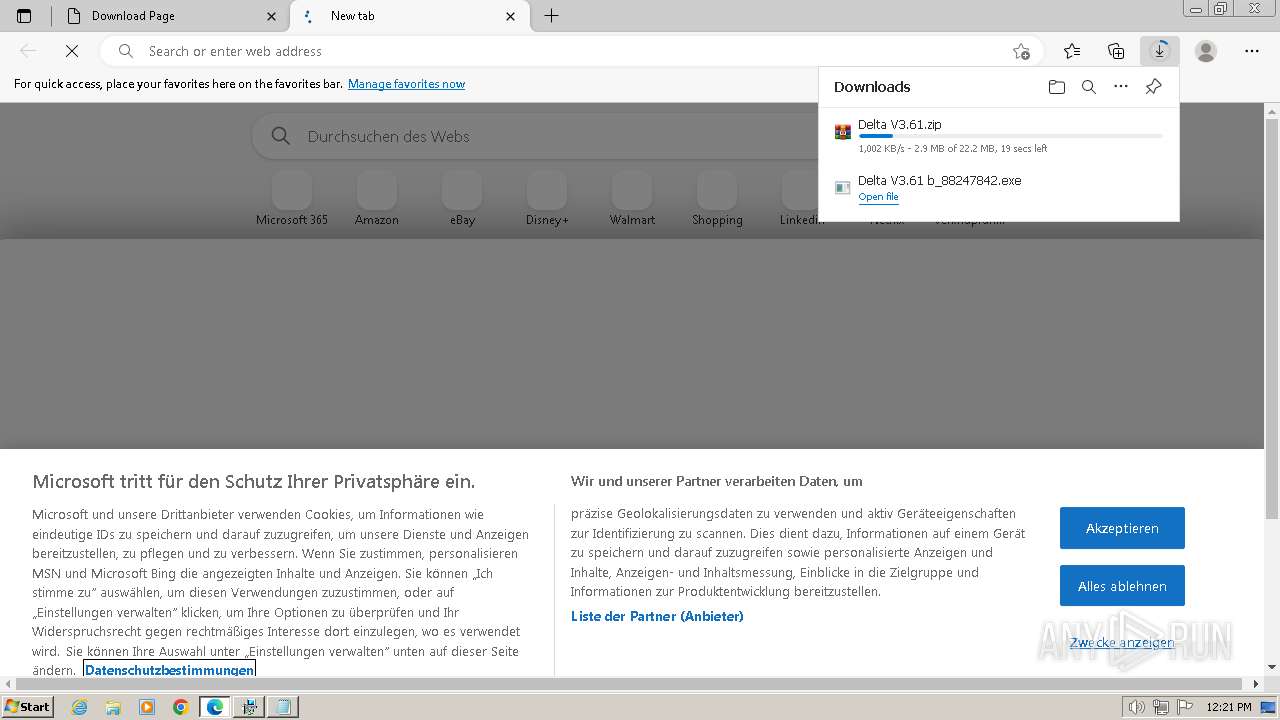Pin the Downloads panel
This screenshot has width=1280, height=720.
point(1153,87)
